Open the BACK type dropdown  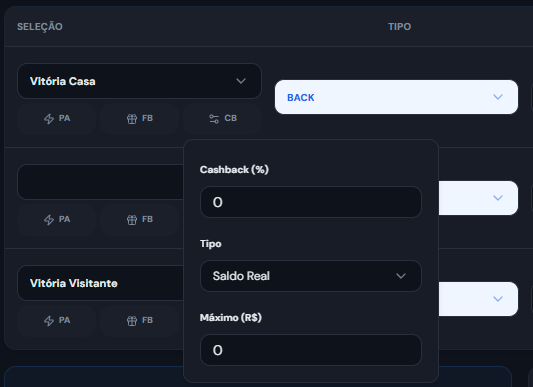click(x=396, y=97)
